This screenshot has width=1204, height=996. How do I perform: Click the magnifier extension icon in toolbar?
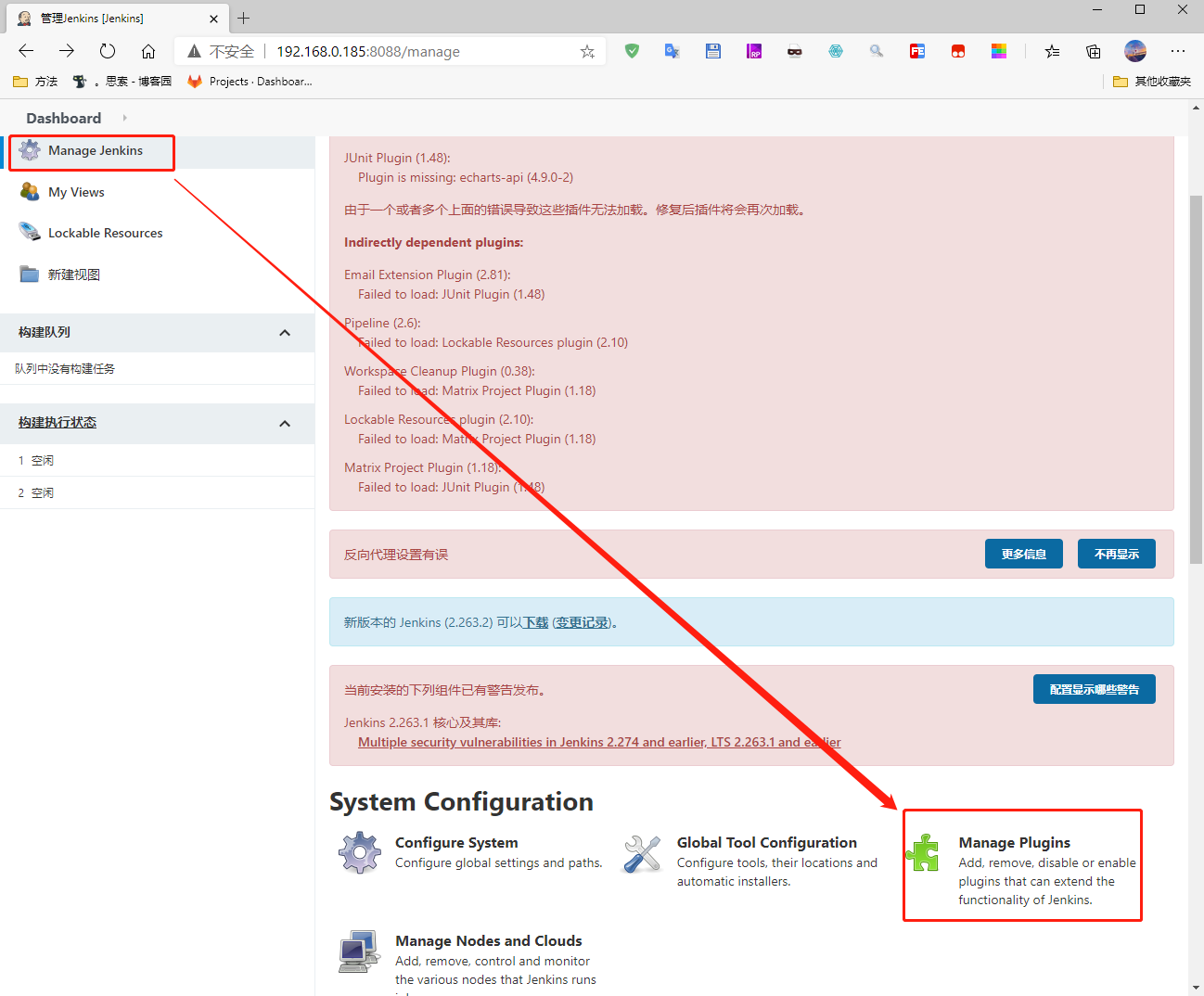point(877,51)
